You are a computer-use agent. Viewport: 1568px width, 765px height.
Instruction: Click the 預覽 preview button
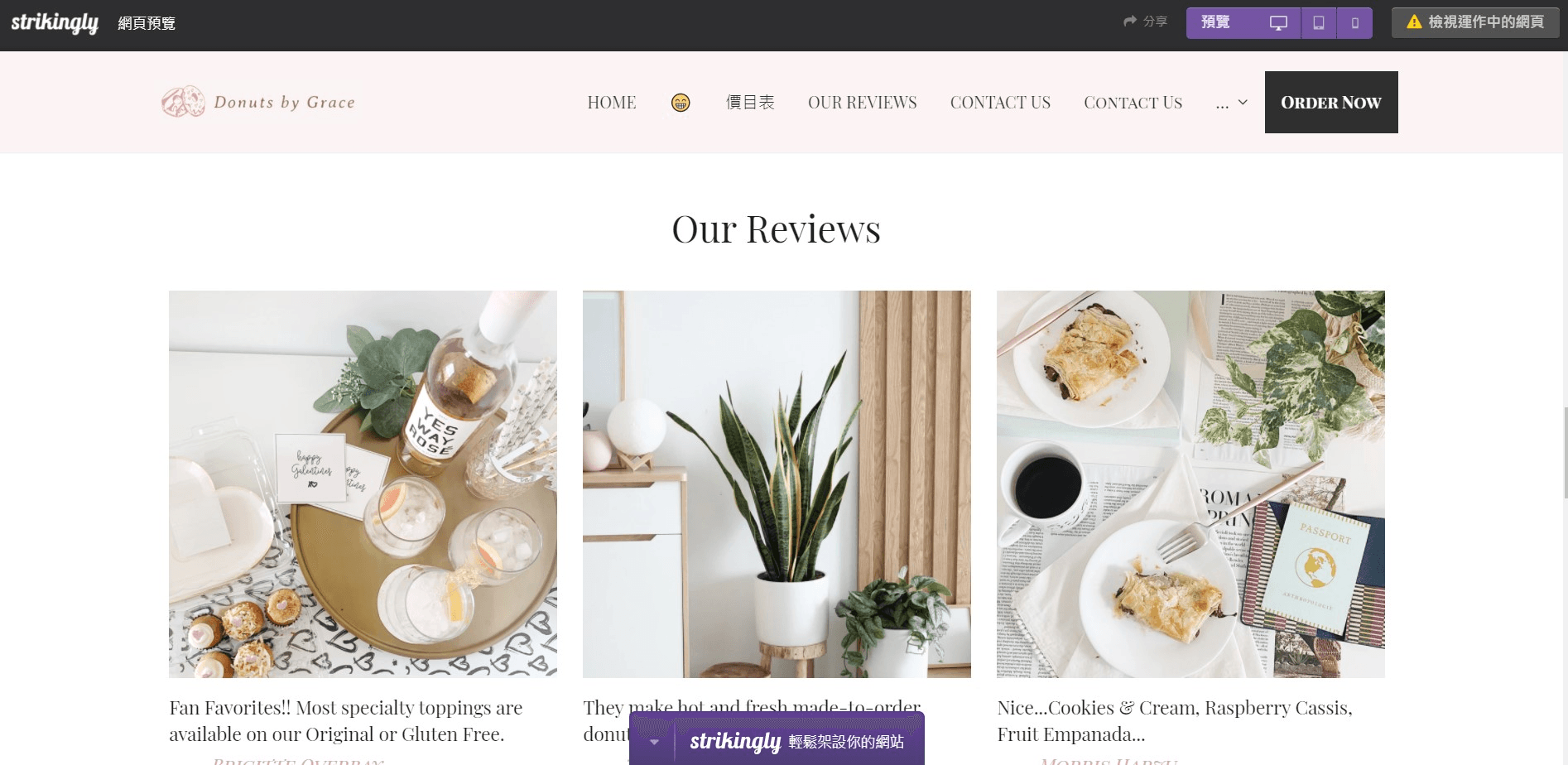[x=1215, y=22]
